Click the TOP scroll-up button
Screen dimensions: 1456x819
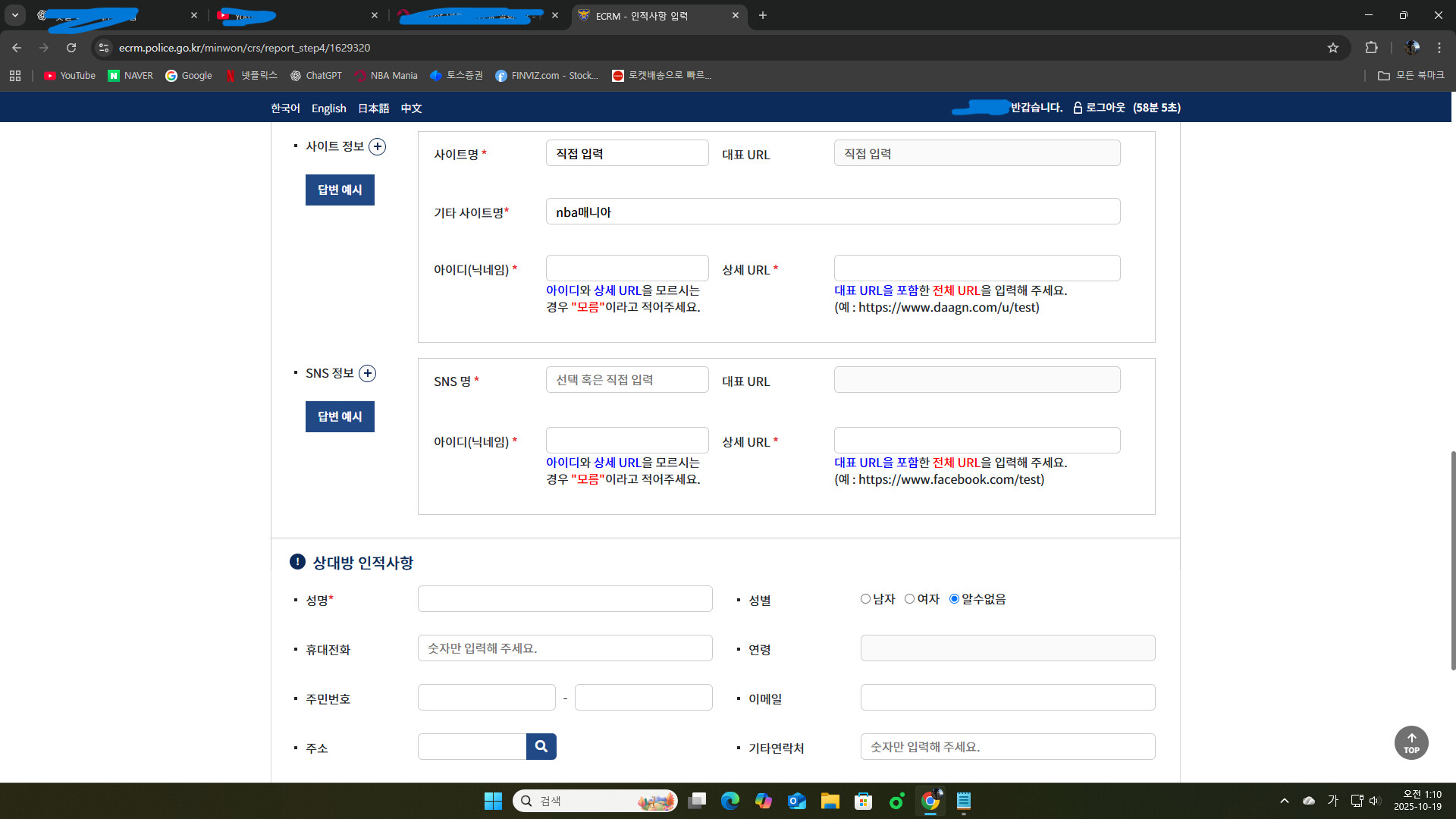[x=1410, y=742]
